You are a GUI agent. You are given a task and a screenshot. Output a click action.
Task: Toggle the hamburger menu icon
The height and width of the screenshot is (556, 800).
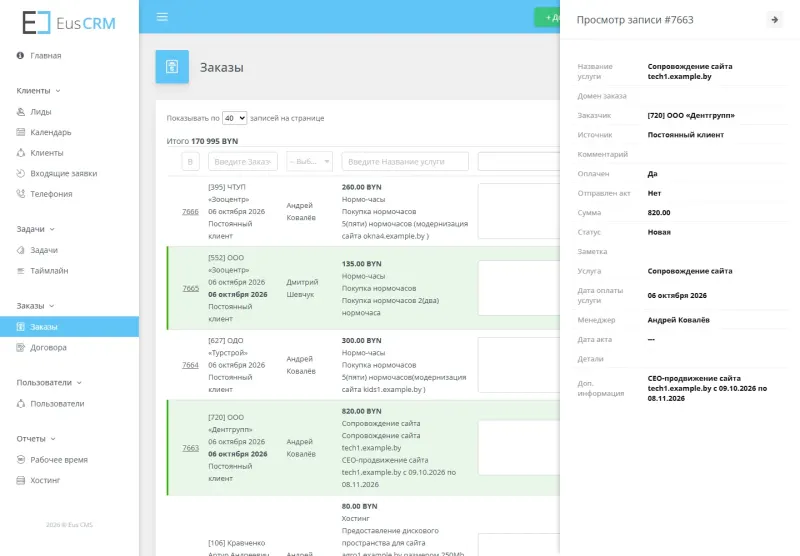(162, 17)
